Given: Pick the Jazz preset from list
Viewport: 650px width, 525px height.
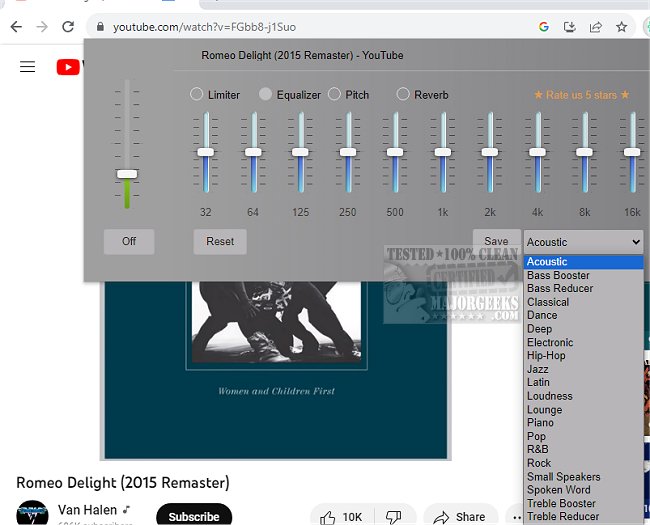Looking at the screenshot, I should coord(538,369).
